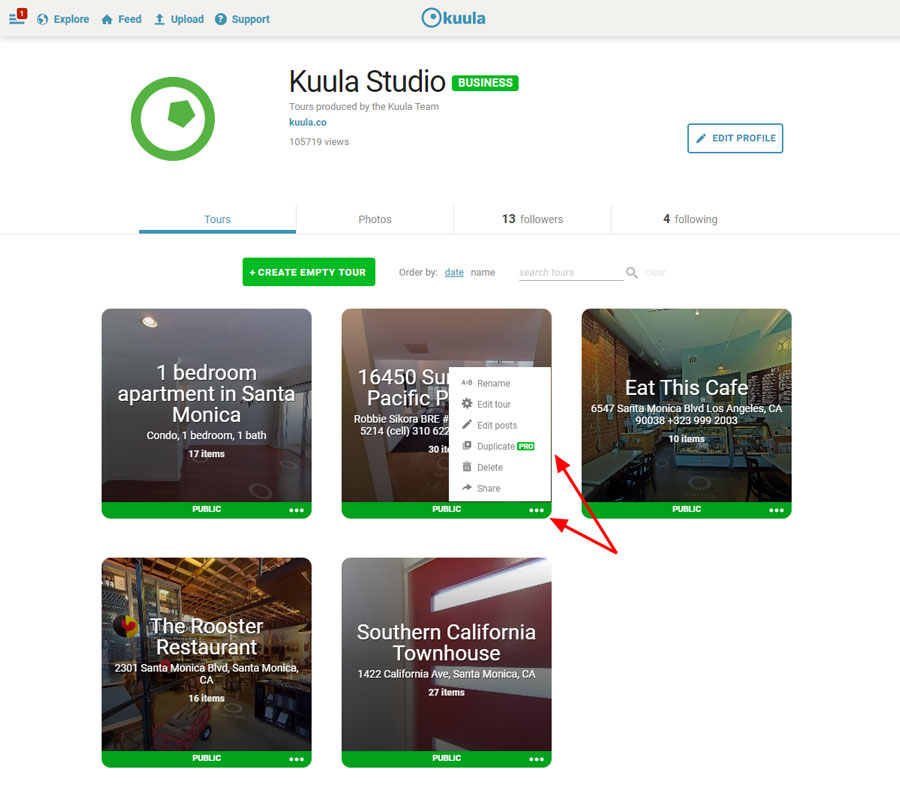Click the Edit tour gear icon
Viewport: 900px width, 792px height.
tap(467, 403)
